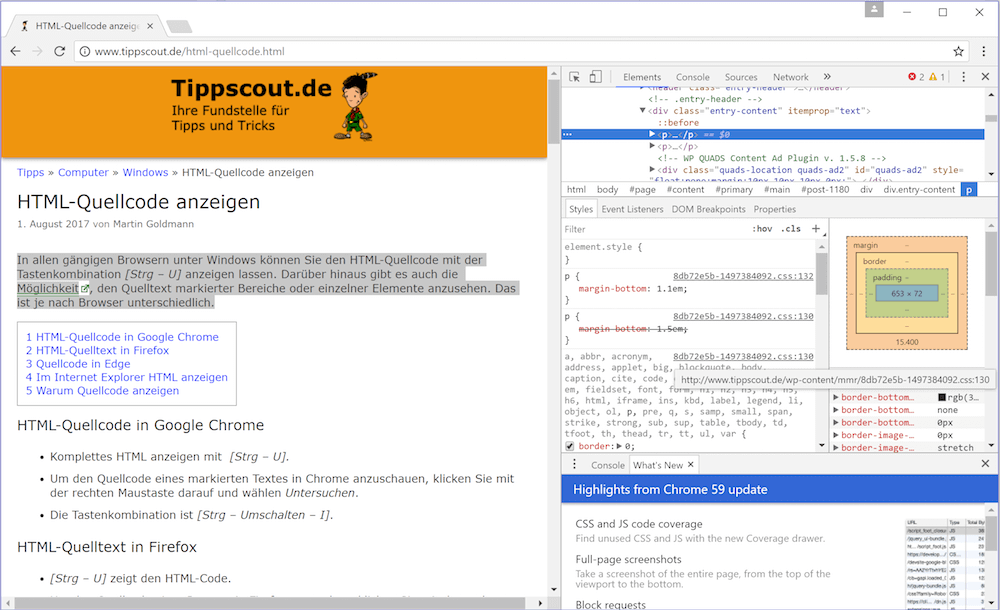Jump to Im Internet Explorer HTML anzeigen
1000x610 pixels.
(x=127, y=377)
